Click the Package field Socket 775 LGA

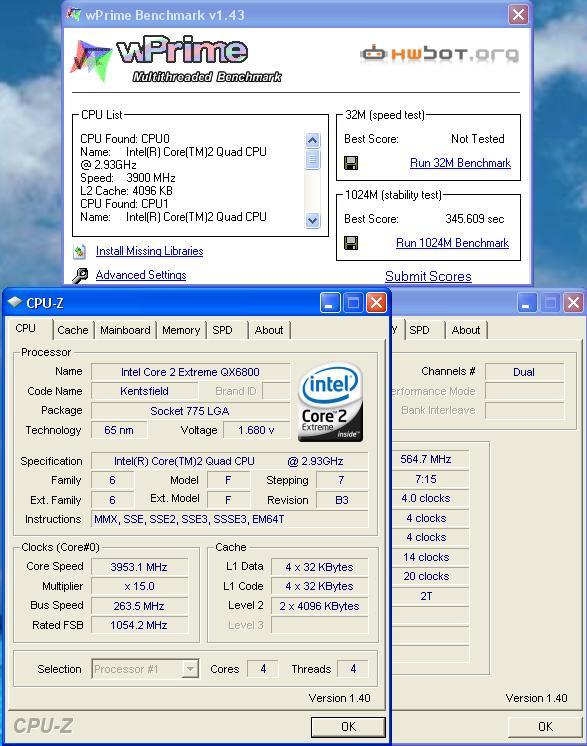click(x=190, y=411)
